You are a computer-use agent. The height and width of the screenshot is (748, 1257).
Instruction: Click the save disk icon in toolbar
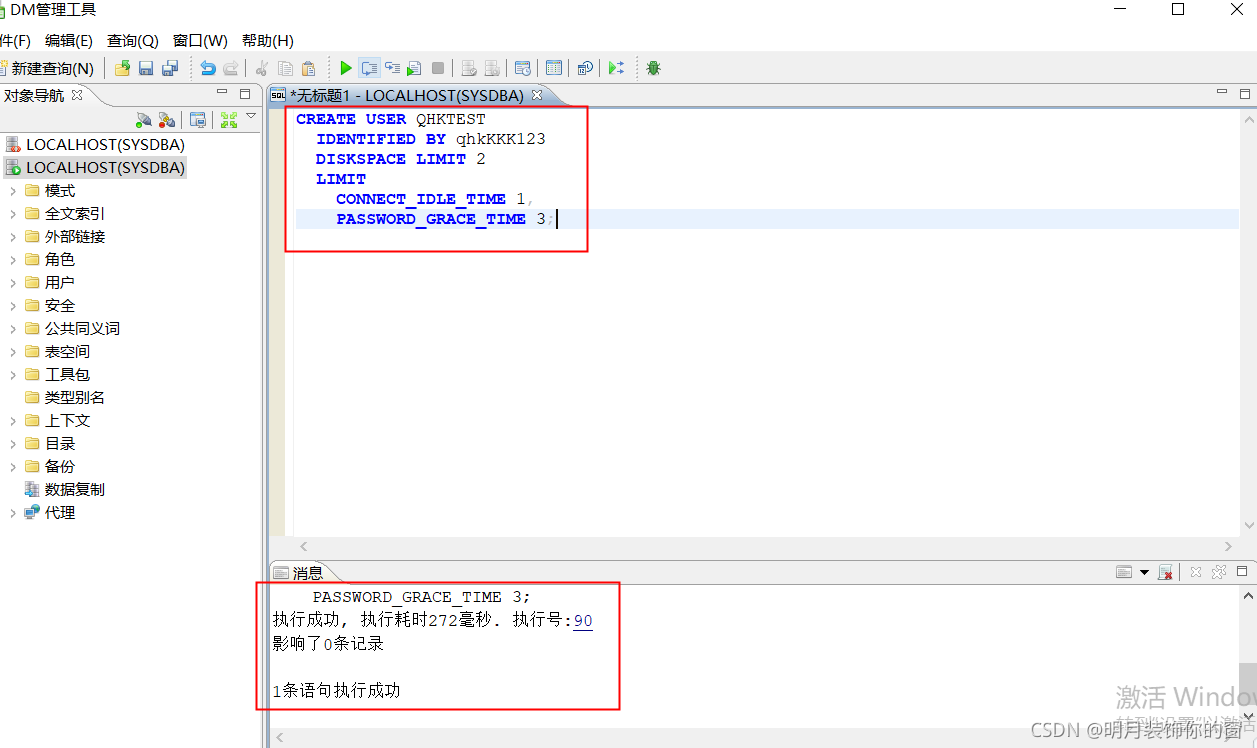click(146, 68)
